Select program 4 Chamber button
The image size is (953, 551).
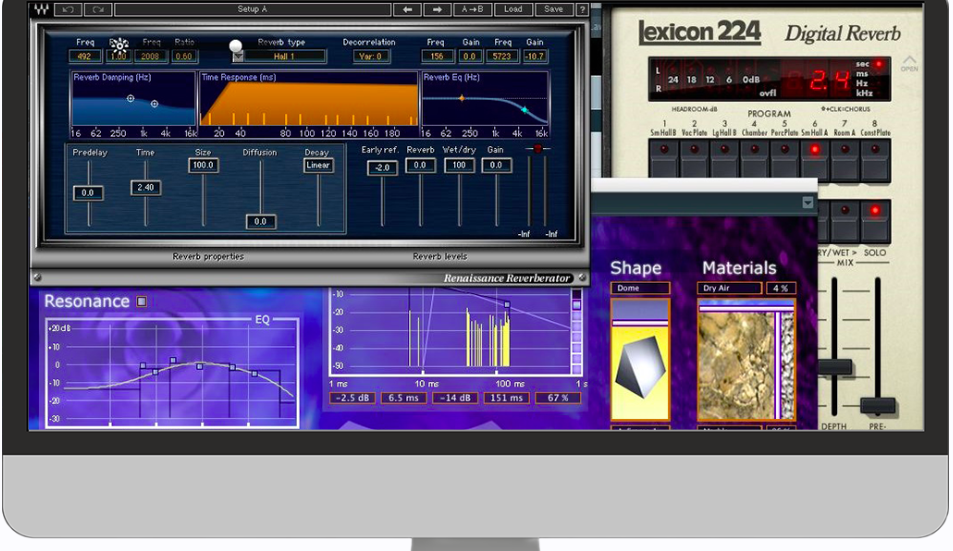pos(753,150)
